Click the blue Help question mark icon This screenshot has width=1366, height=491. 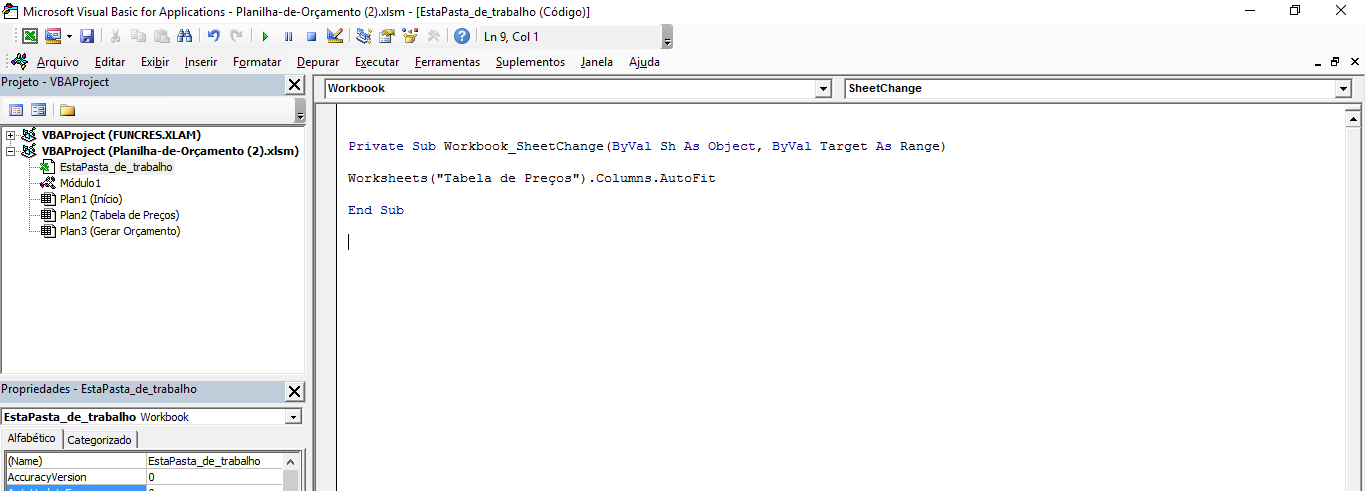(x=461, y=36)
